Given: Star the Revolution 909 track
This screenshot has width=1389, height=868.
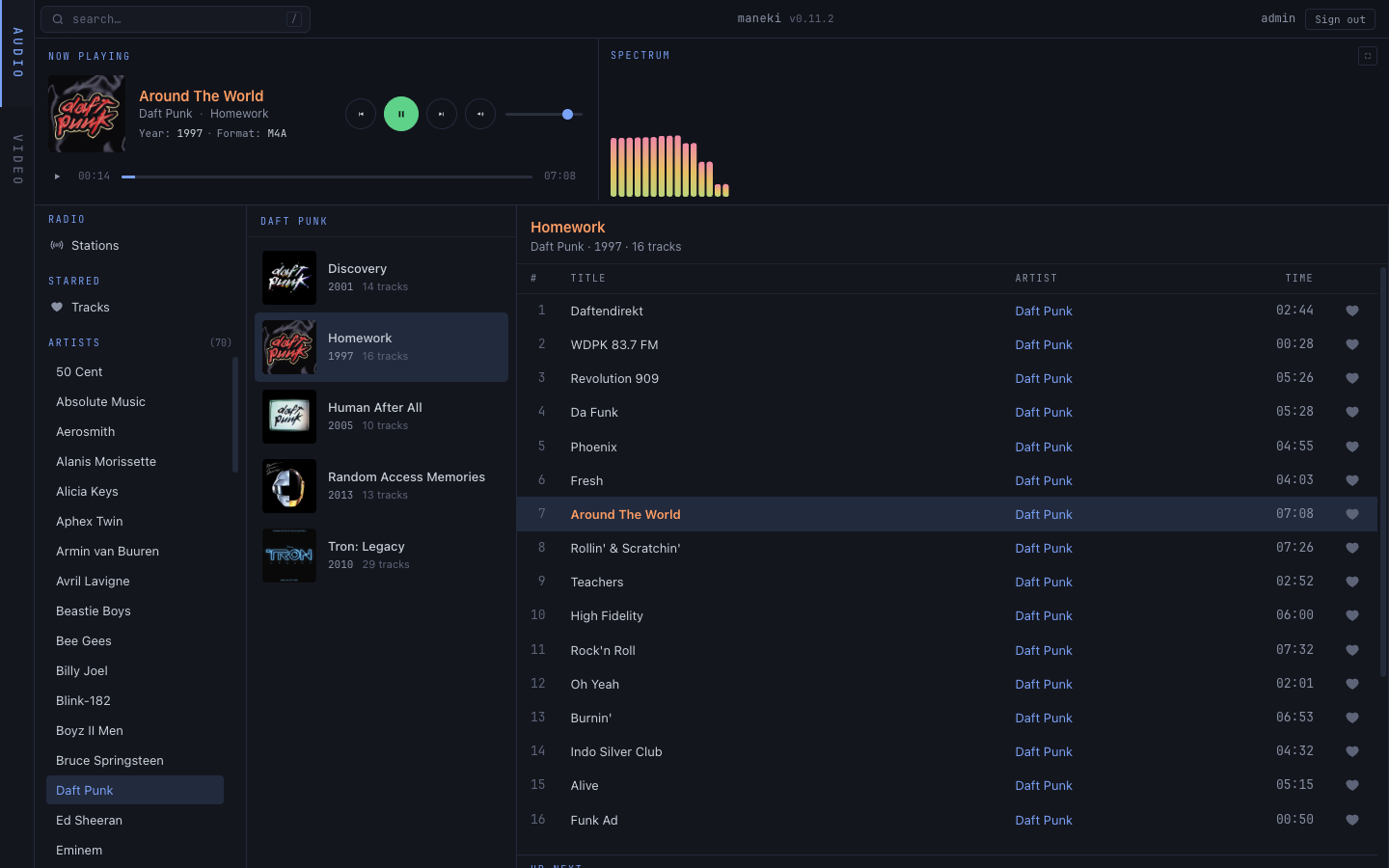Looking at the screenshot, I should (1352, 378).
